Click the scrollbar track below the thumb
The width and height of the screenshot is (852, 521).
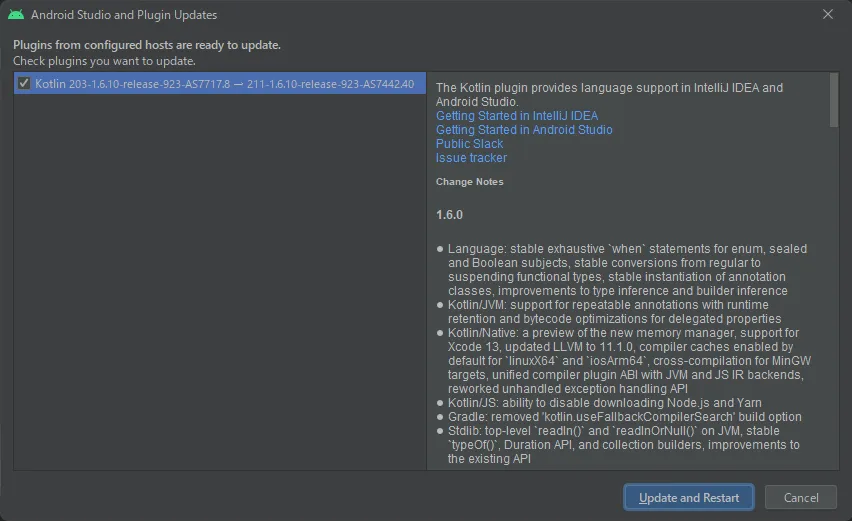[834, 300]
